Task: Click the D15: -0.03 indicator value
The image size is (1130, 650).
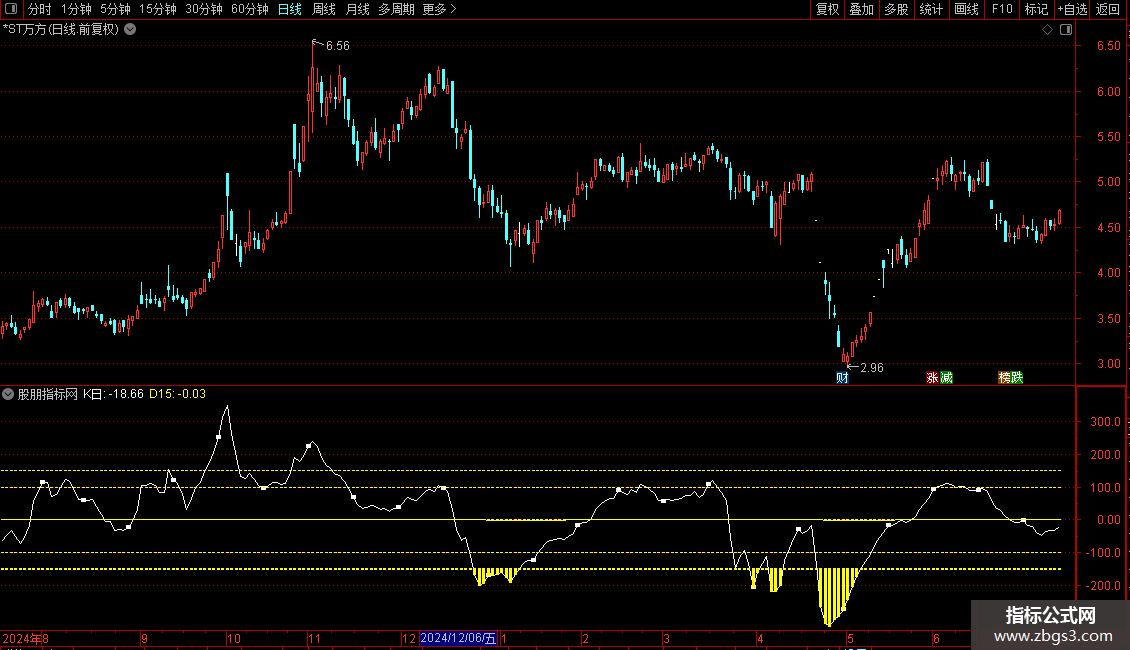Action: (177, 394)
